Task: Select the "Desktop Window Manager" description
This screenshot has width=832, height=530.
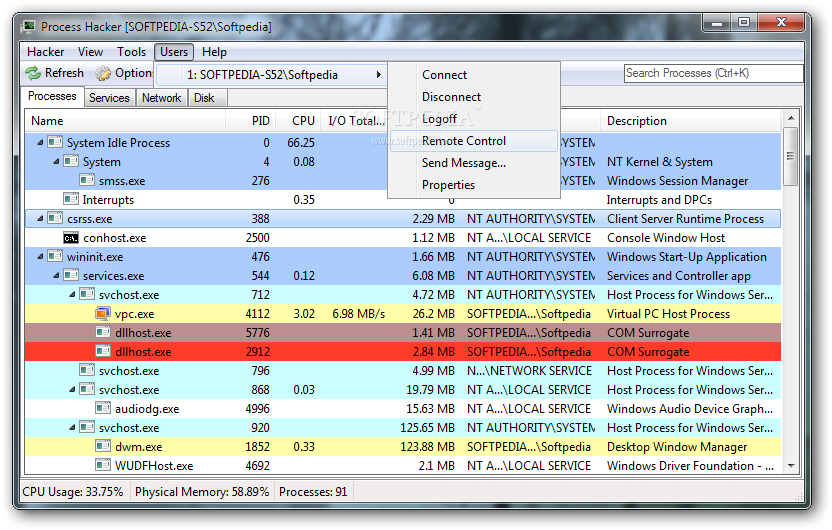Action: point(677,447)
